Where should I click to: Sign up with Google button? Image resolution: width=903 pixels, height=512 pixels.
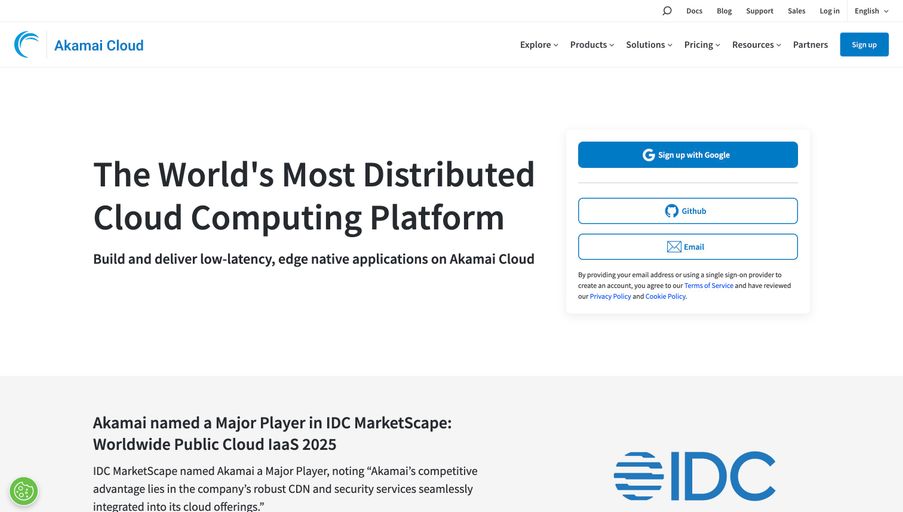coord(687,155)
